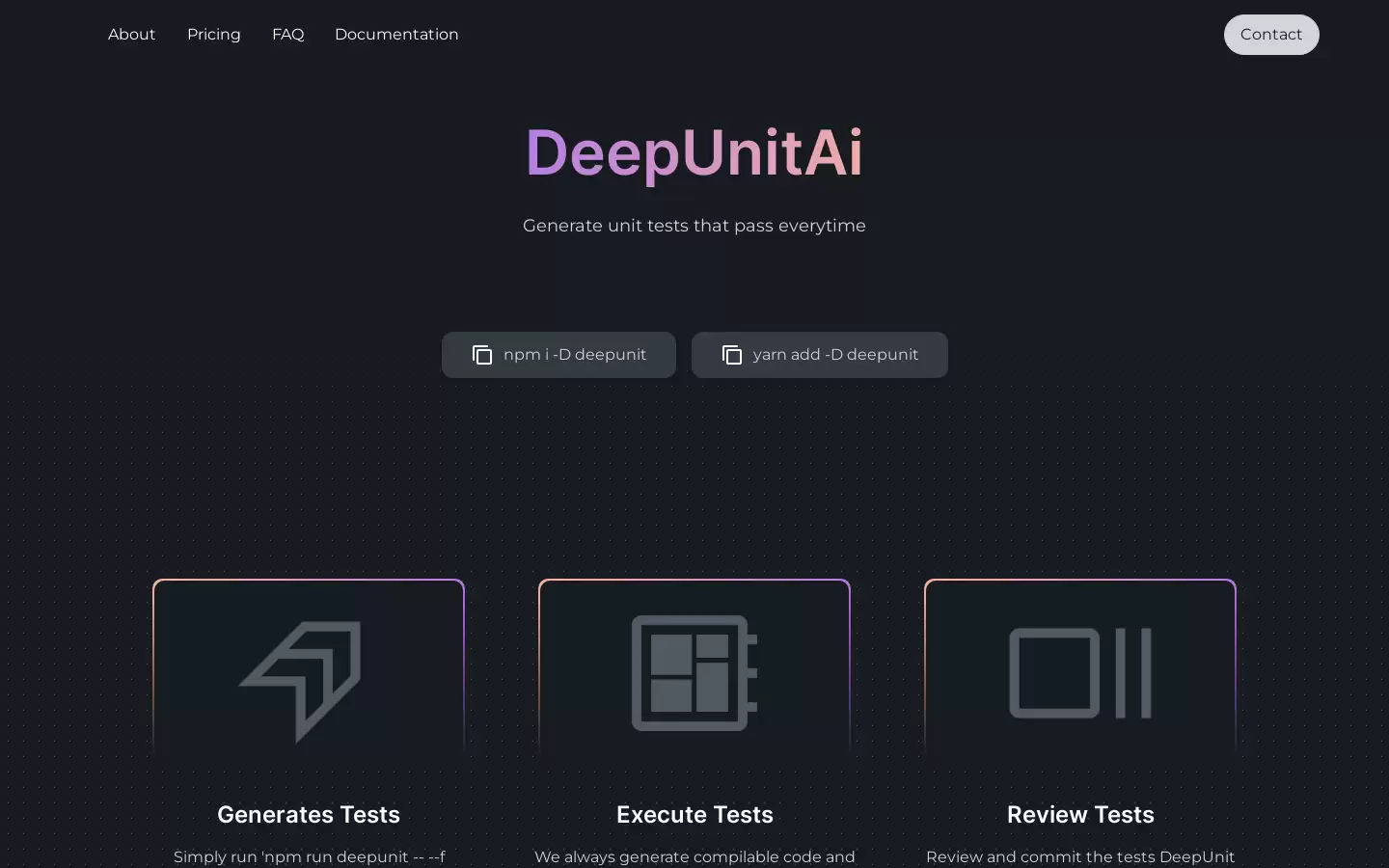Screen dimensions: 1389x868
Task: Click text 'Review and commit the tests DeepUnit'
Action: tap(1080, 856)
